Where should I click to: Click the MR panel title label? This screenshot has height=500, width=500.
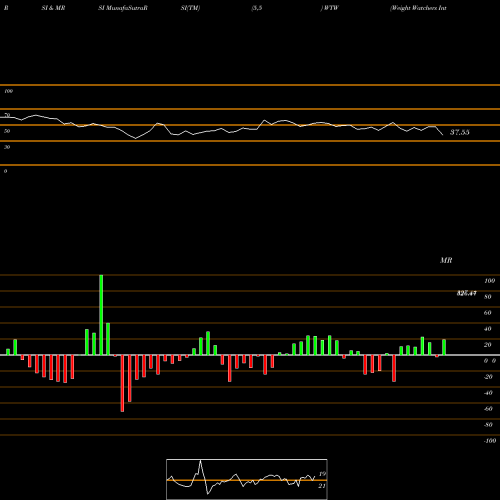click(446, 260)
